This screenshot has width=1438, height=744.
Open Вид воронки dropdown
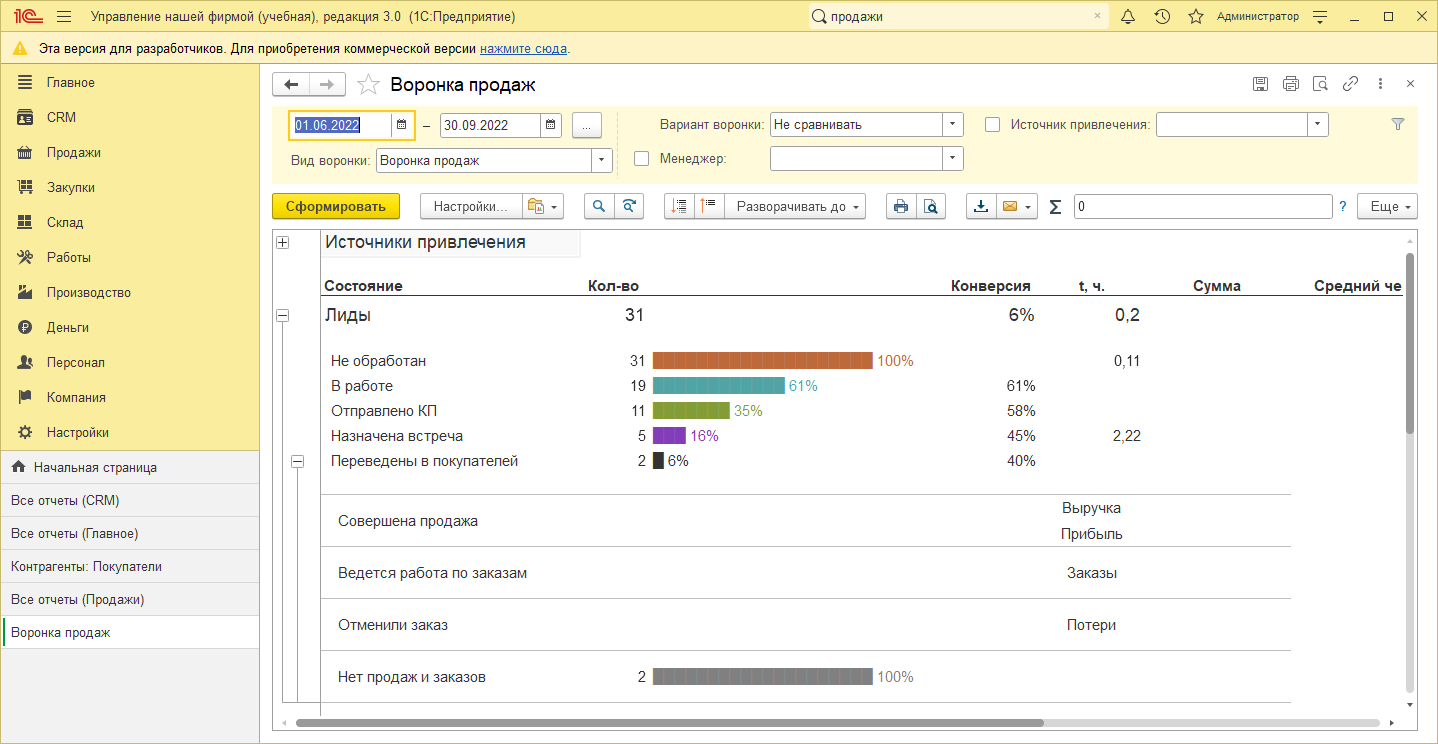(x=602, y=160)
